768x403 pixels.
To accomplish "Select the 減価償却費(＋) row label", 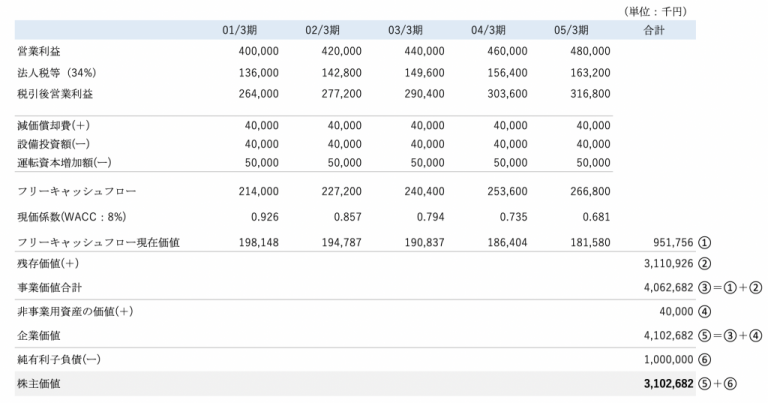I will click(x=53, y=126).
